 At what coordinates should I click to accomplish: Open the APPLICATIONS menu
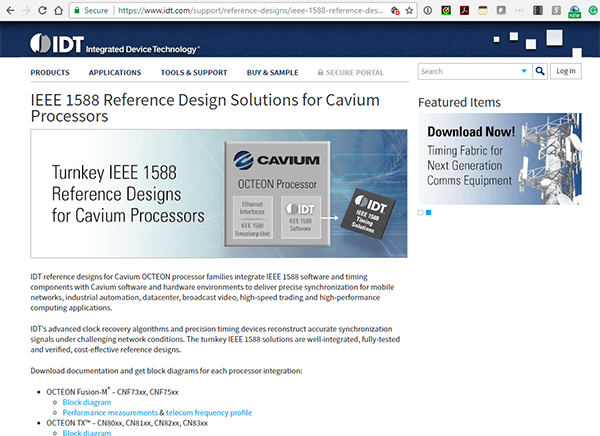click(115, 72)
